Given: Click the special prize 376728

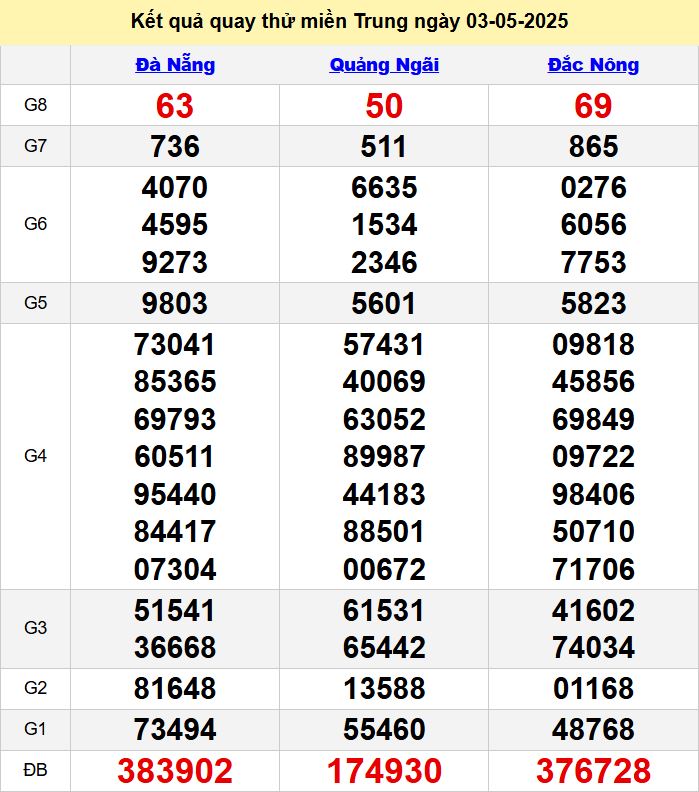Looking at the screenshot, I should 593,771.
